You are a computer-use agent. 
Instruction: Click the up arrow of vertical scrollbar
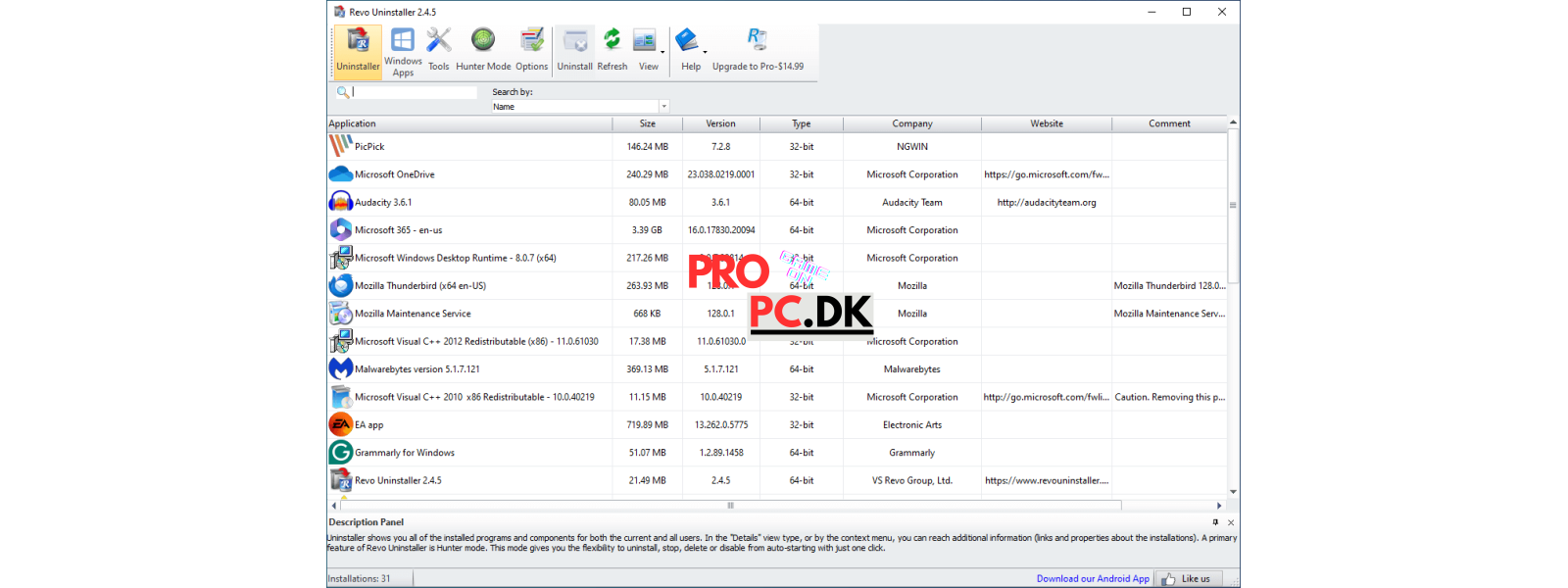coord(1233,122)
